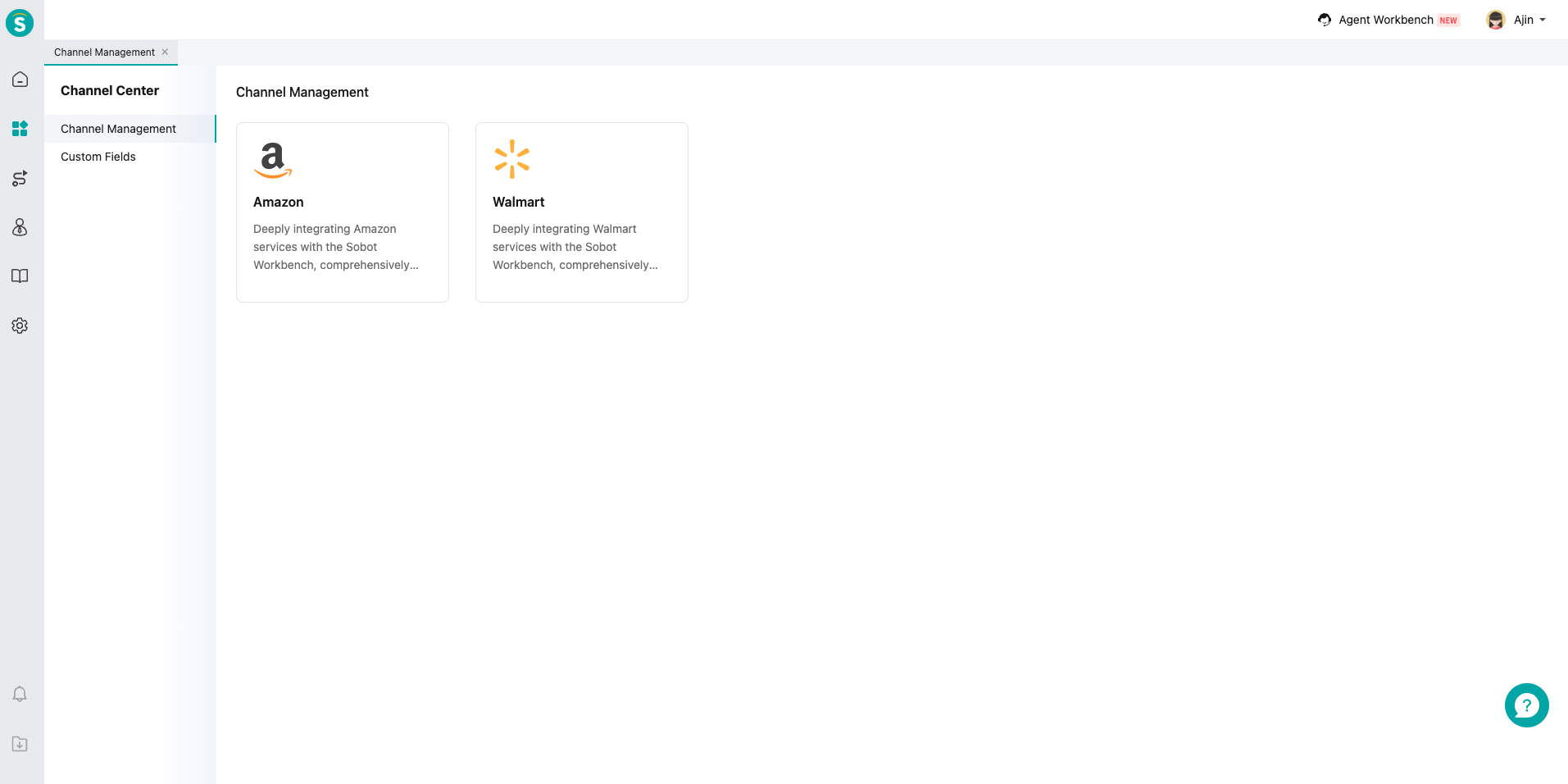Click the Amazon card description text
The width and height of the screenshot is (1568, 784).
[x=336, y=247]
